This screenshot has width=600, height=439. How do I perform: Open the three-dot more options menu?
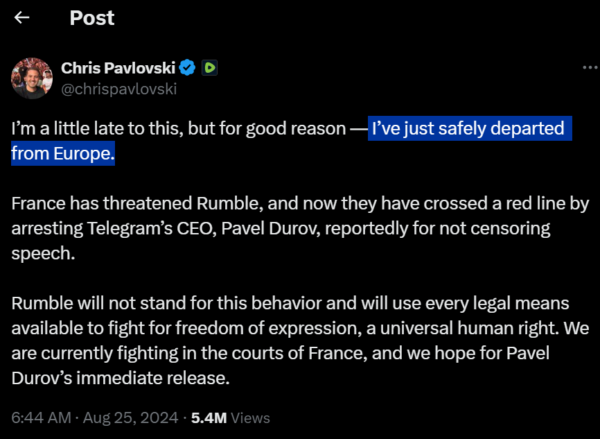click(588, 66)
